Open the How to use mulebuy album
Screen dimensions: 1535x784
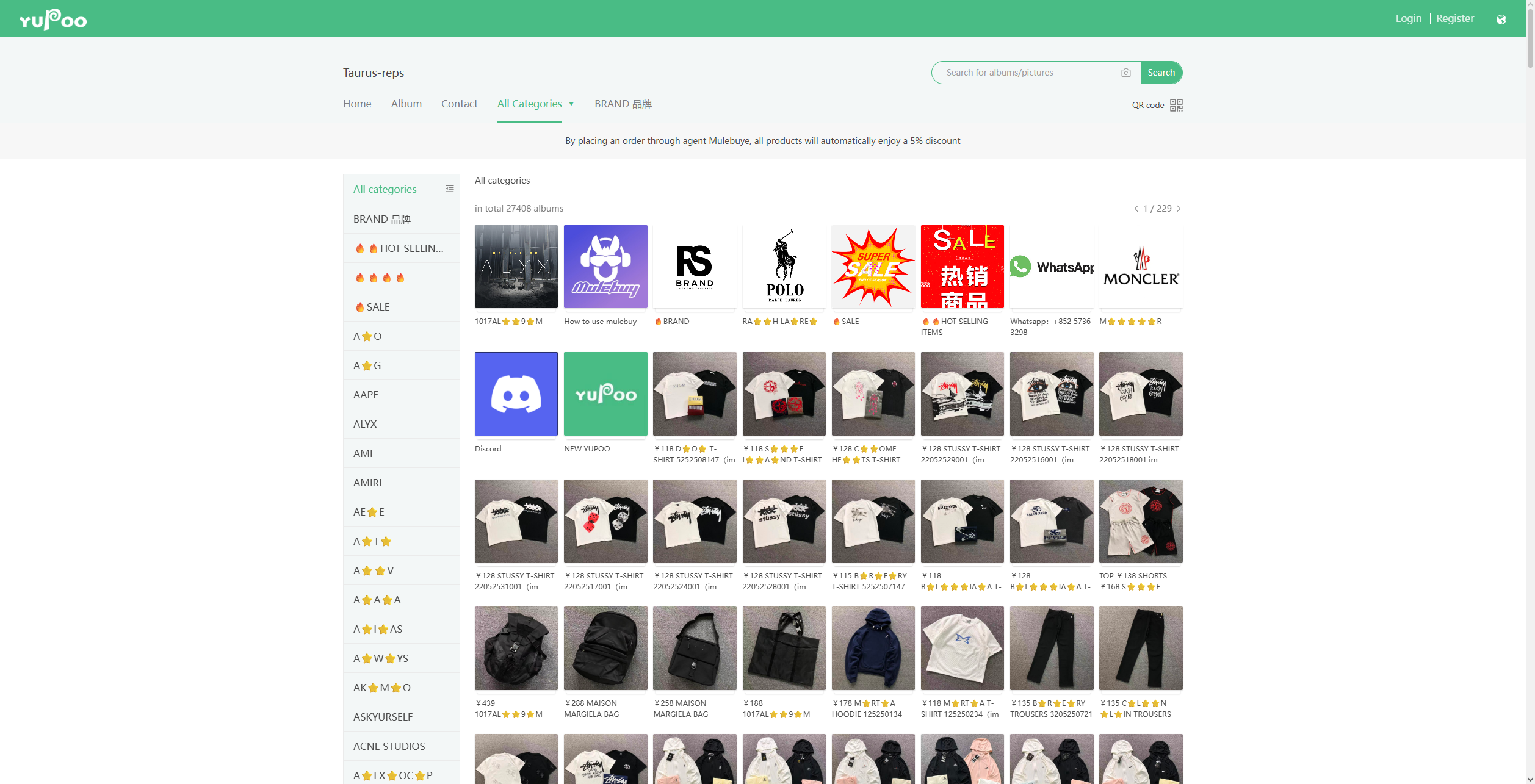click(x=605, y=267)
